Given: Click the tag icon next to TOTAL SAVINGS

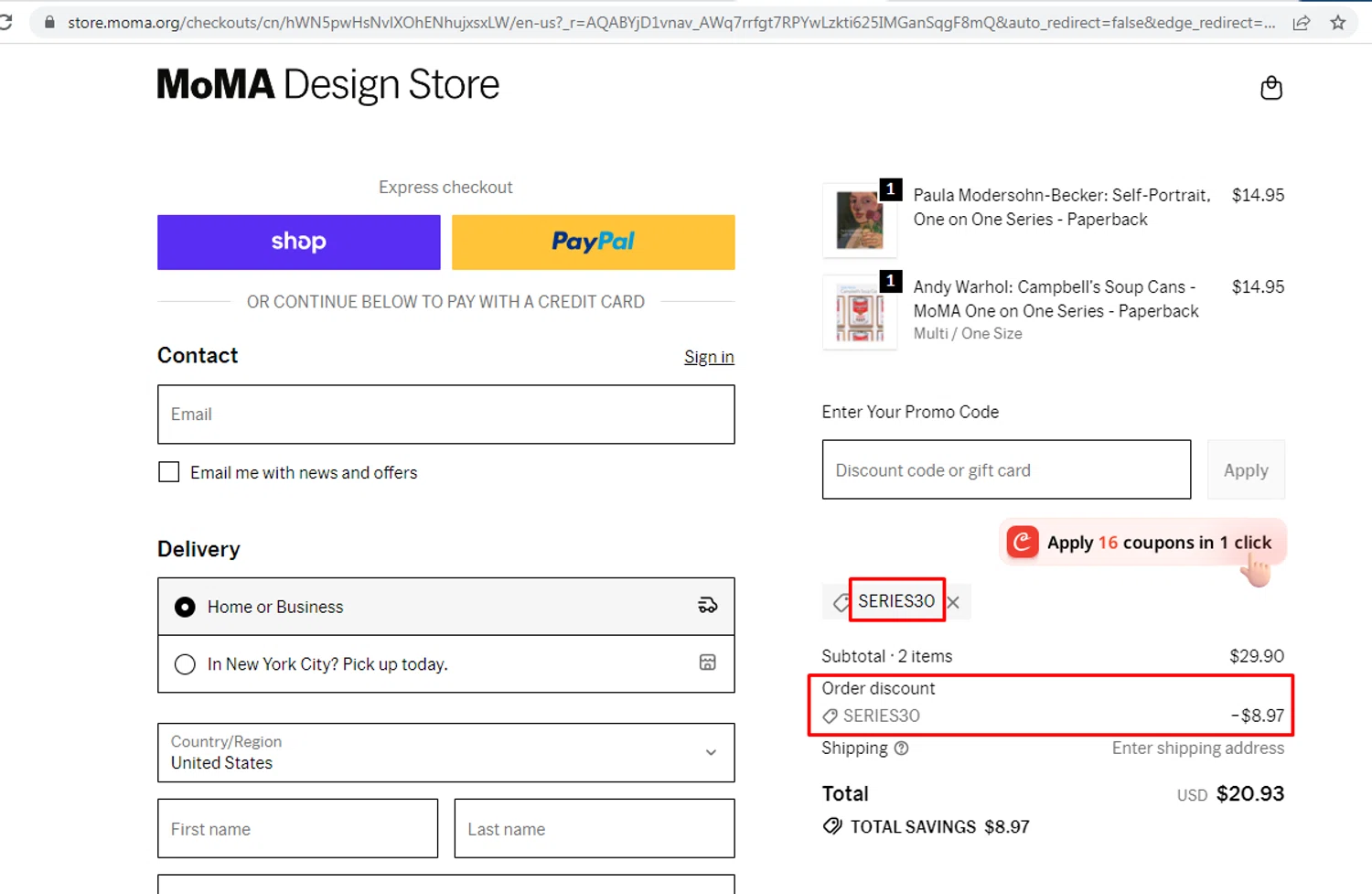Looking at the screenshot, I should coord(831,826).
